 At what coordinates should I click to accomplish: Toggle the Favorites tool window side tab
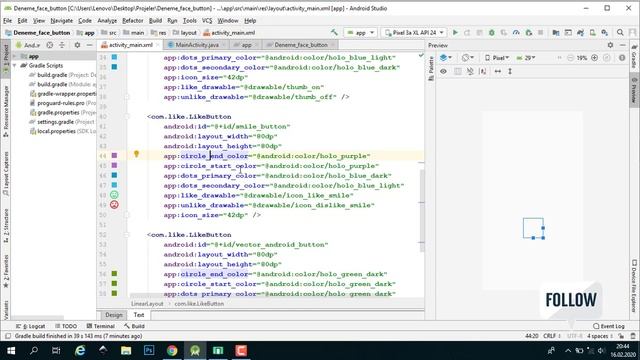coord(6,271)
